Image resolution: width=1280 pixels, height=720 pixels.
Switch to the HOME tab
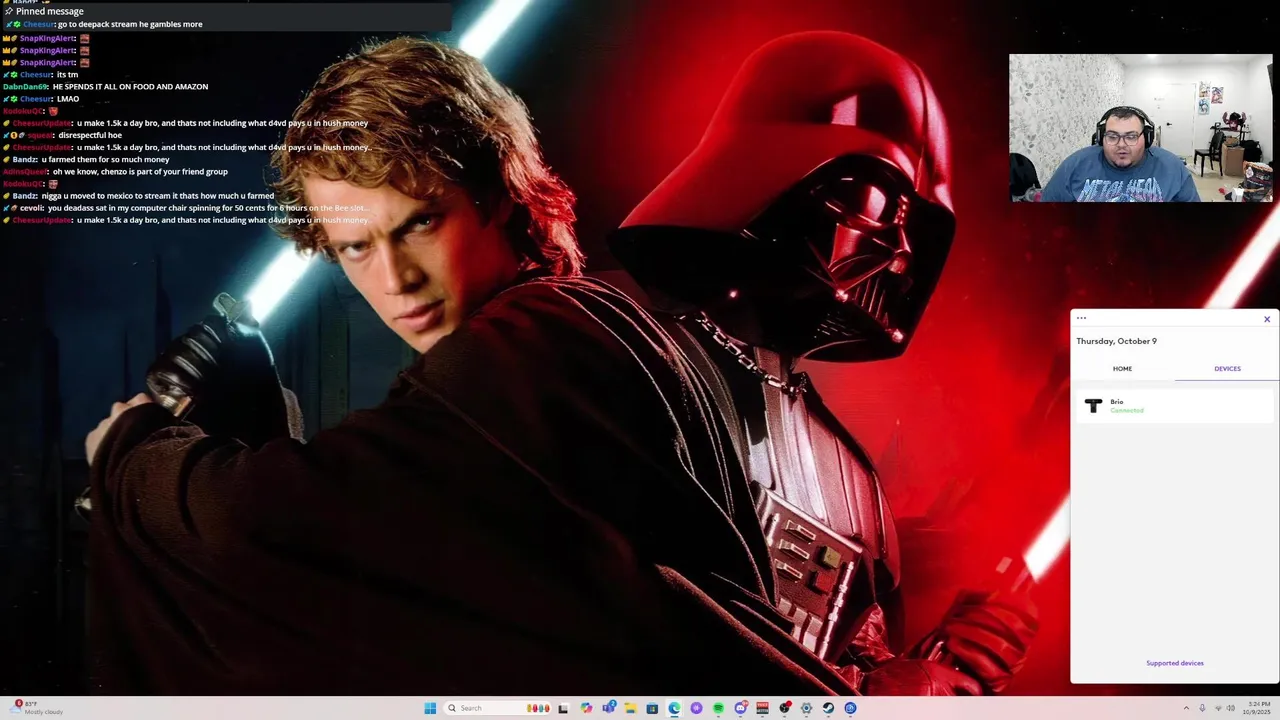click(x=1122, y=369)
